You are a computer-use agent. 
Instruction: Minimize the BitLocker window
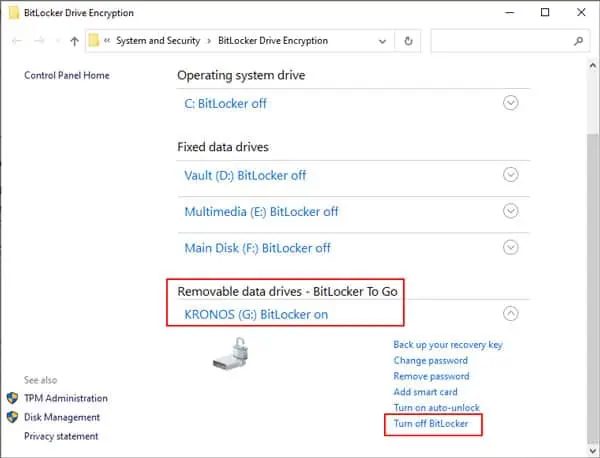pos(509,13)
